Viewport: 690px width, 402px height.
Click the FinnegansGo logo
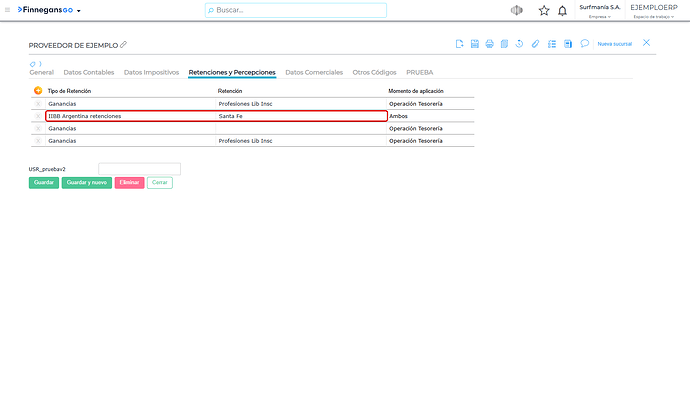point(45,10)
